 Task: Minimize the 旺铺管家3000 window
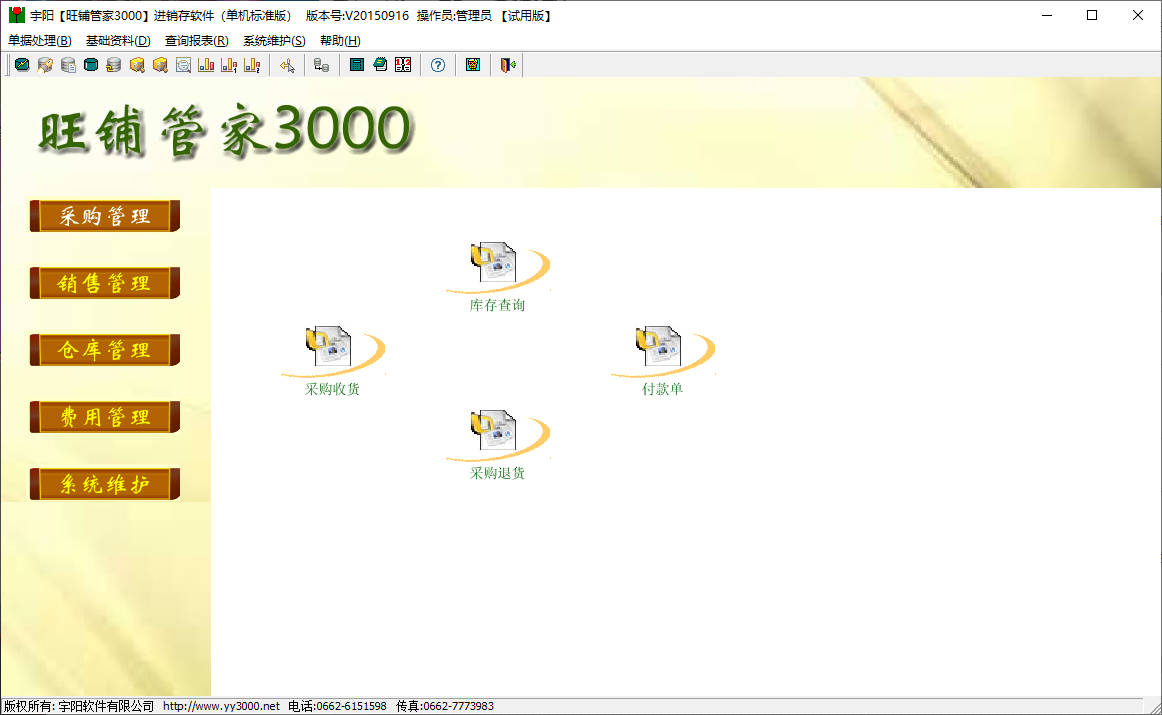click(x=1047, y=15)
